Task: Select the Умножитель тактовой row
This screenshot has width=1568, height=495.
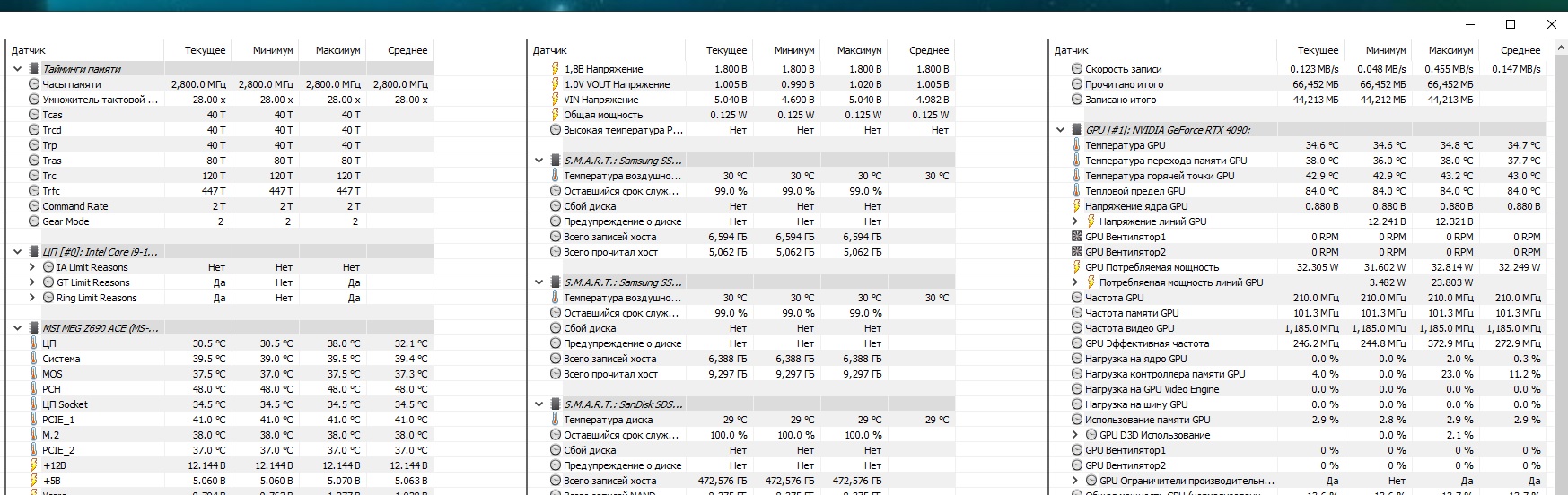Action: (x=222, y=100)
